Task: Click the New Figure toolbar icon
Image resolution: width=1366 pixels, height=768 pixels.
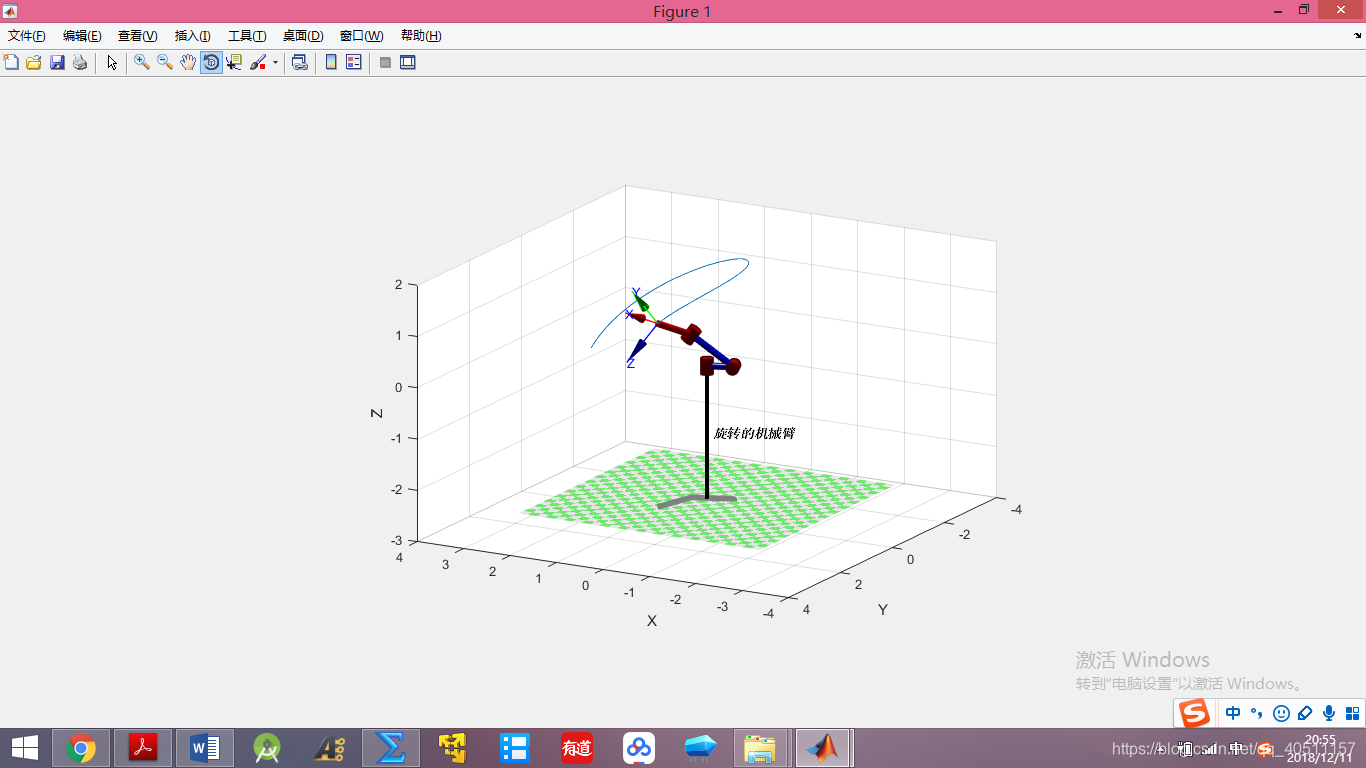Action: 12,62
